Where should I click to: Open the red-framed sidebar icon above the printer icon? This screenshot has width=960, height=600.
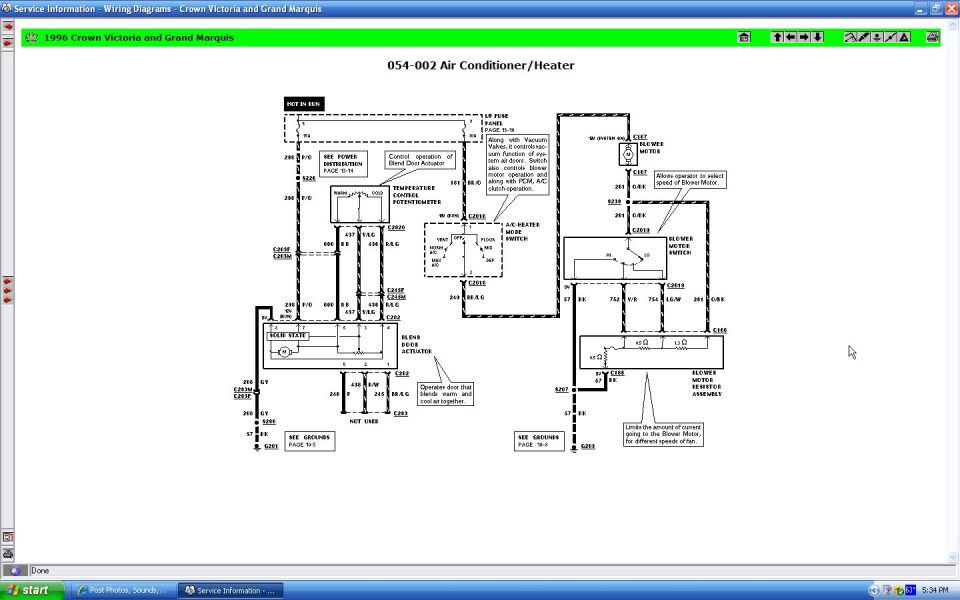pyautogui.click(x=7, y=538)
